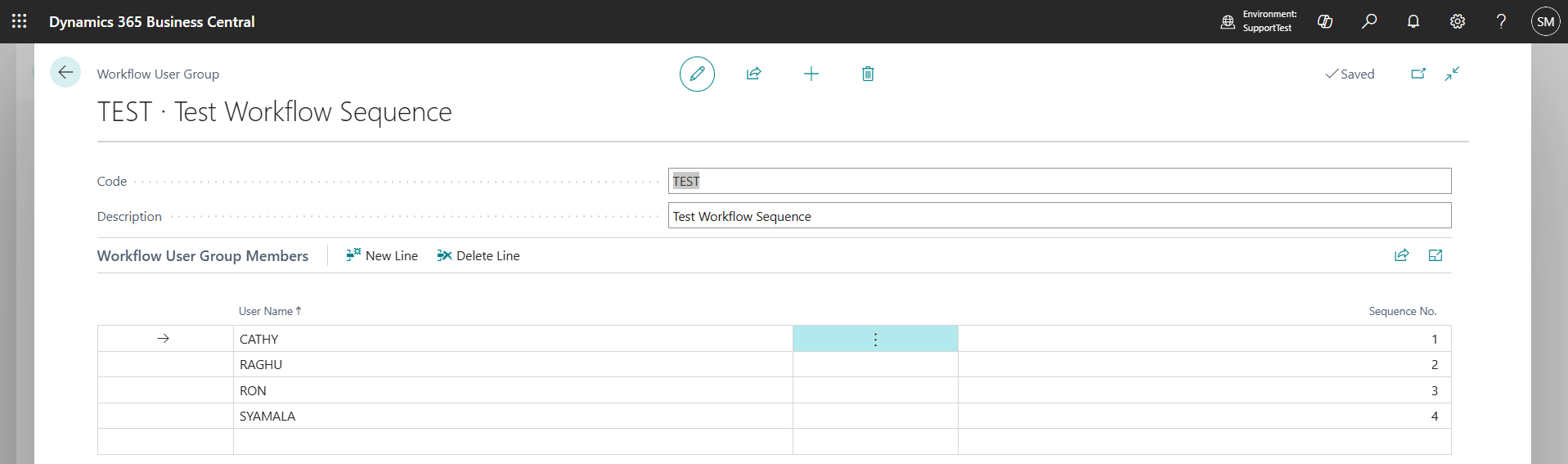Sort by User Name column header
Viewport: 1568px width, 464px height.
[266, 311]
